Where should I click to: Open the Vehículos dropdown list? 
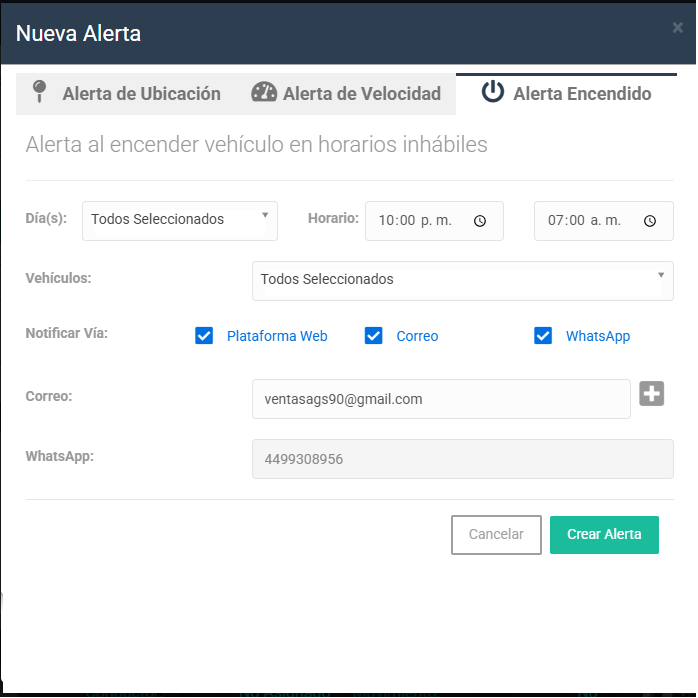(x=462, y=280)
